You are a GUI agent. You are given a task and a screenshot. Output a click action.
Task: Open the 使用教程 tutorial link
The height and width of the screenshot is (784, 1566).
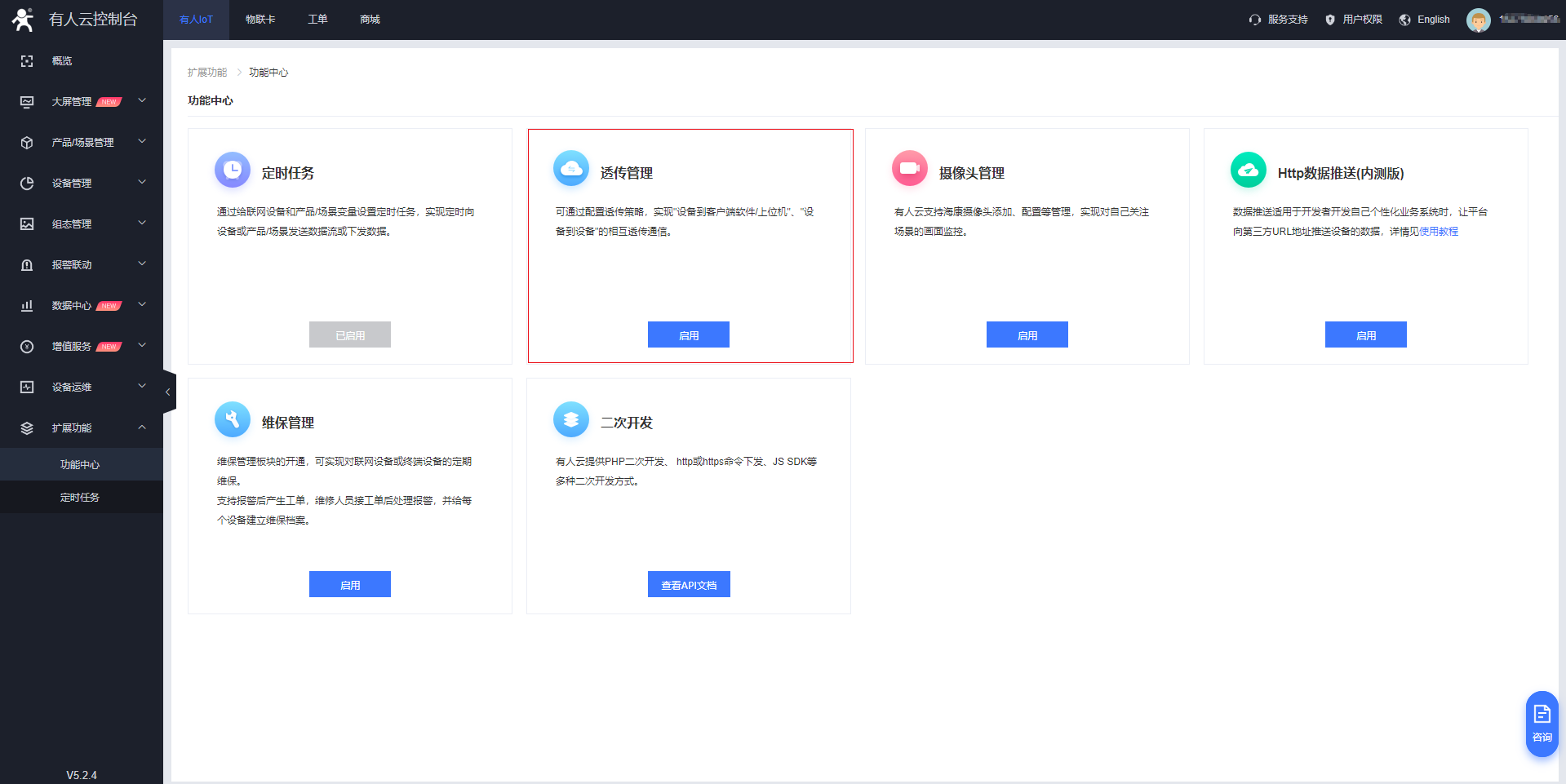click(1439, 232)
